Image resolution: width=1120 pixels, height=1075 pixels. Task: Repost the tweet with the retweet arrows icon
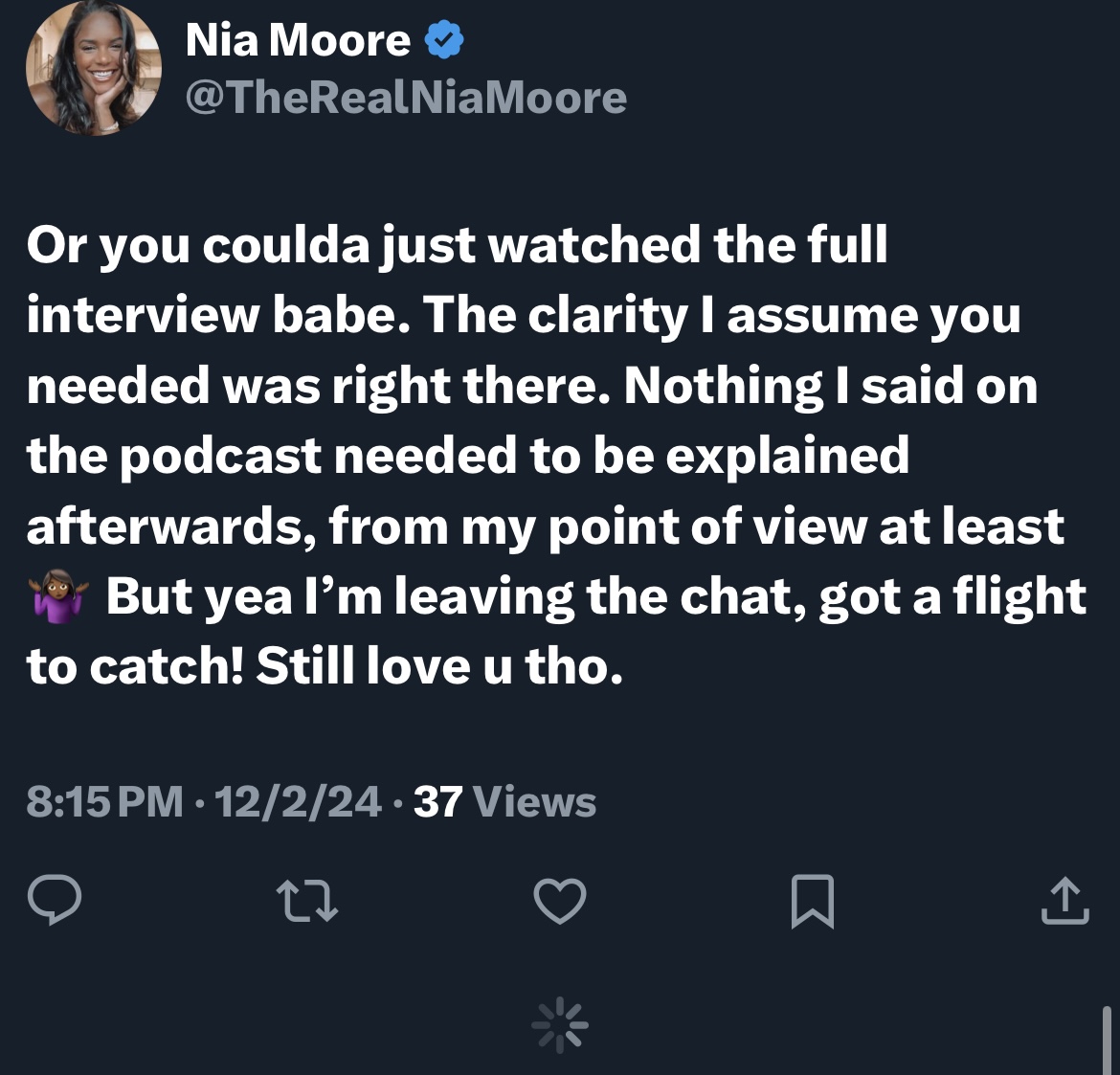[306, 900]
